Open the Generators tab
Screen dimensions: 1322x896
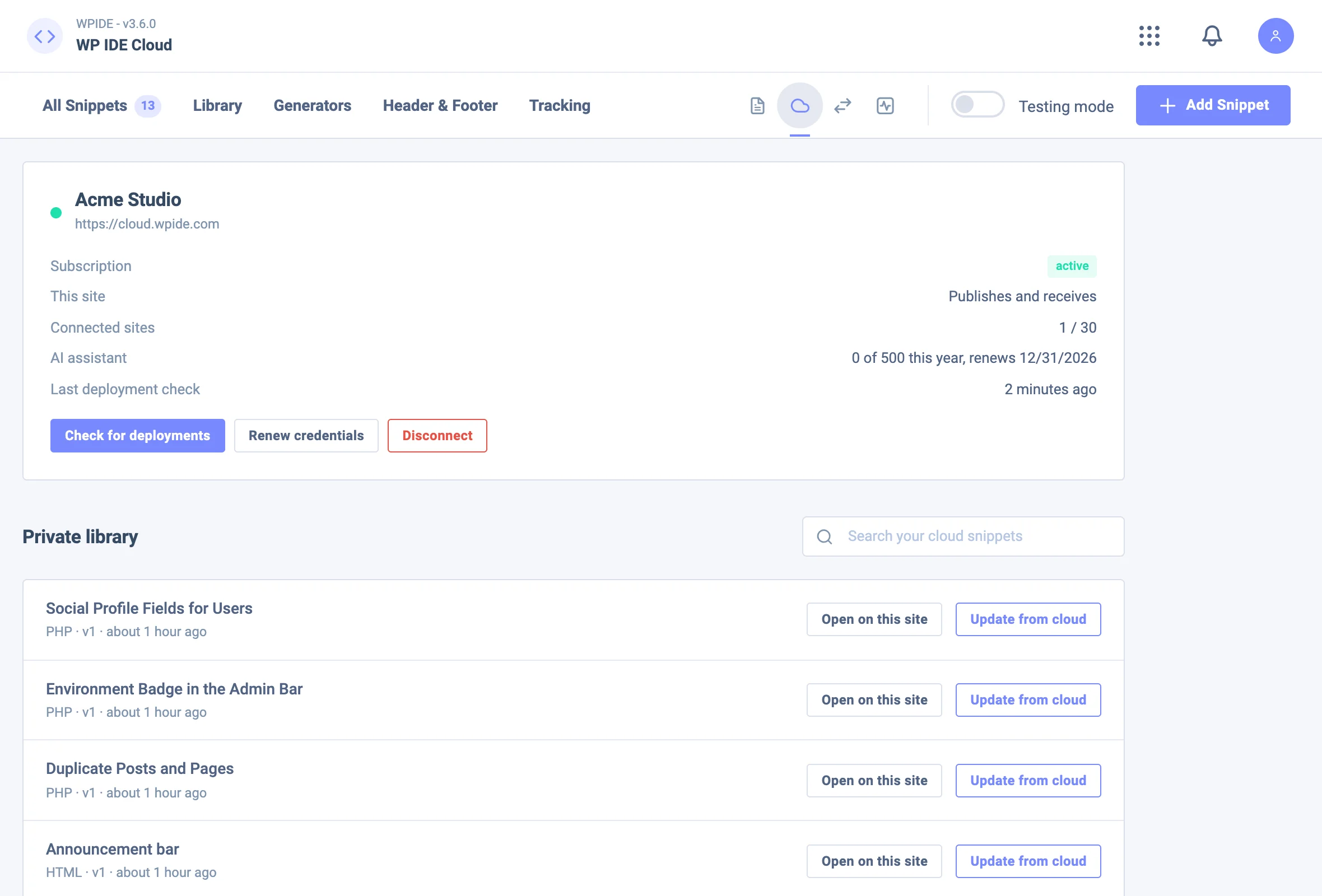313,106
